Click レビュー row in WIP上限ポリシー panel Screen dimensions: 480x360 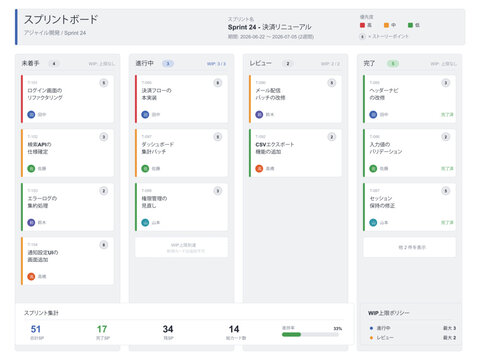[x=412, y=338]
